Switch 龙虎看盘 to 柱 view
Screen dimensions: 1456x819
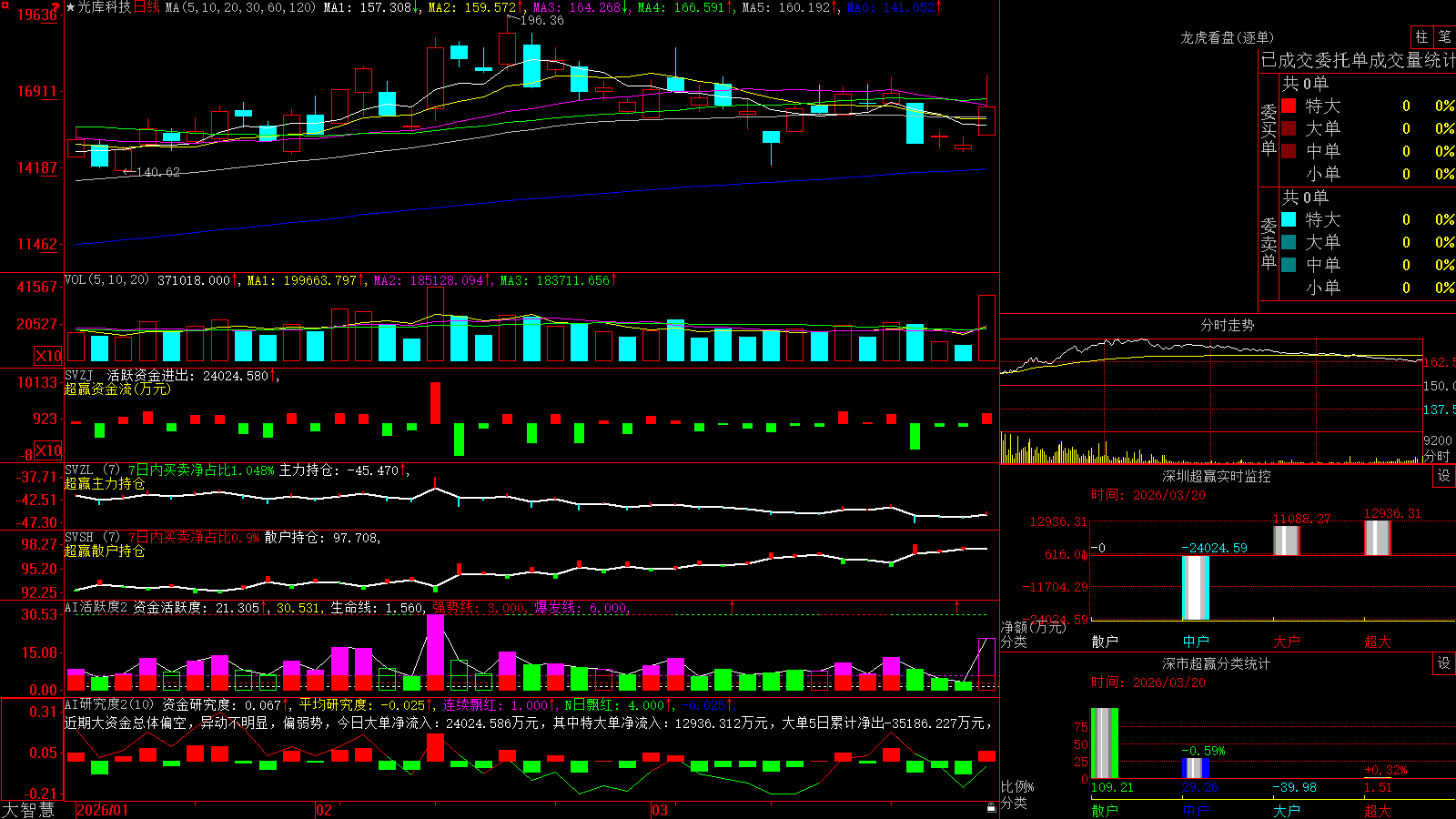(1421, 36)
